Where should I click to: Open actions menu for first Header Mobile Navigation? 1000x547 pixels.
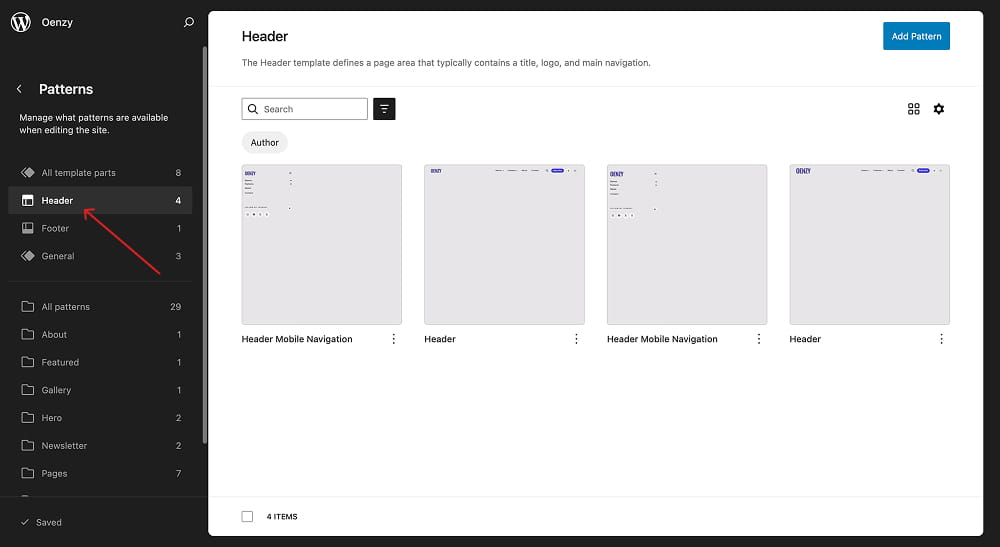[x=393, y=339]
